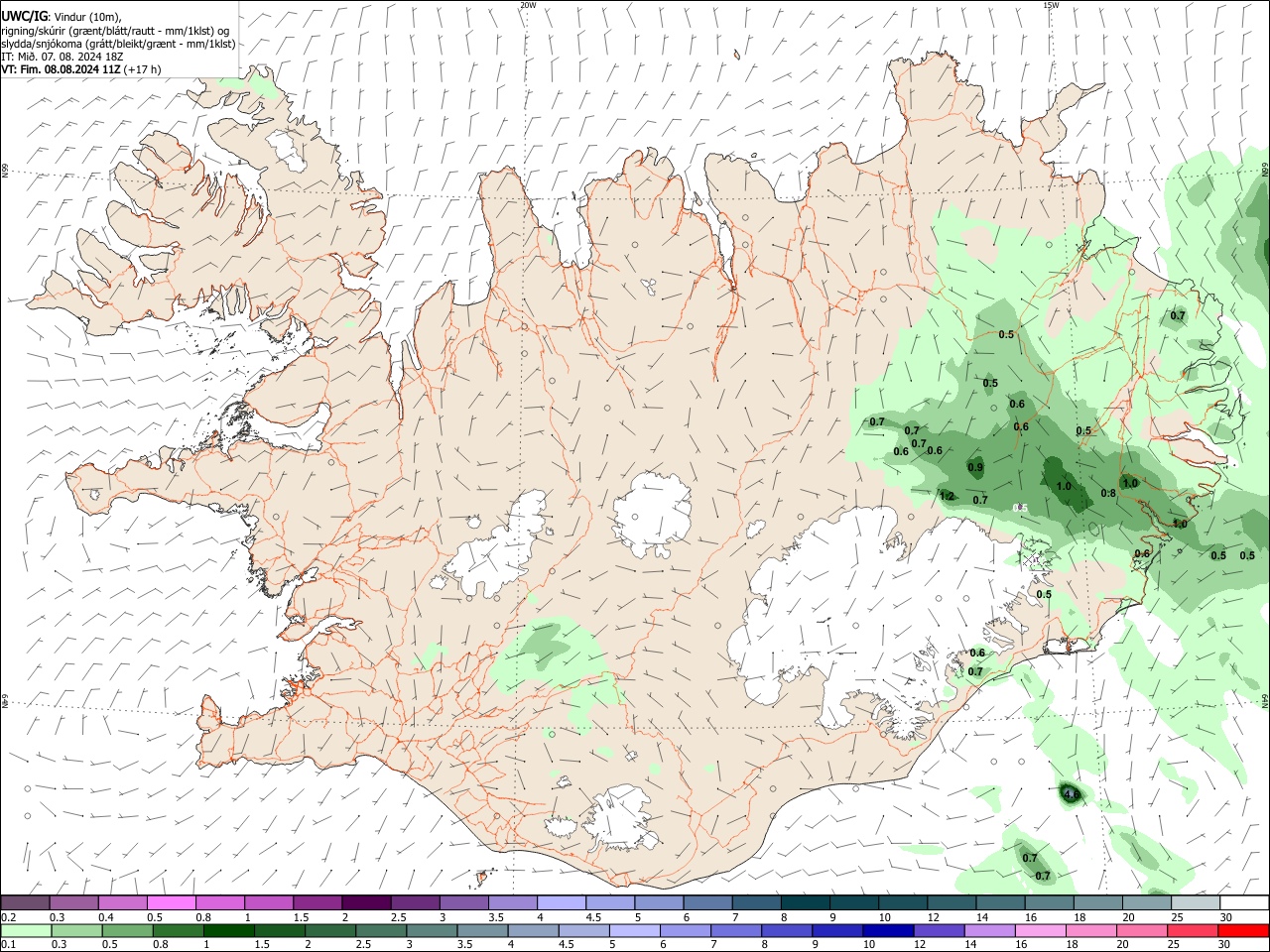The image size is (1270, 952).
Task: Click the 1.2 precipitation value on the map
Action: coord(947,496)
